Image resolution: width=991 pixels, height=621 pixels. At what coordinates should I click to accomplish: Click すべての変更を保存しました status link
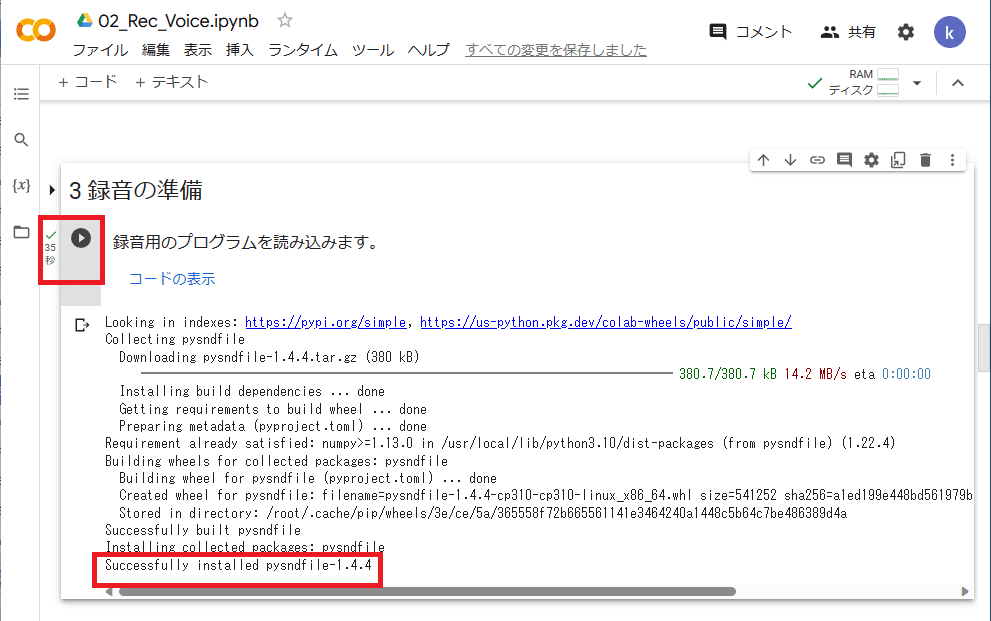click(x=556, y=50)
